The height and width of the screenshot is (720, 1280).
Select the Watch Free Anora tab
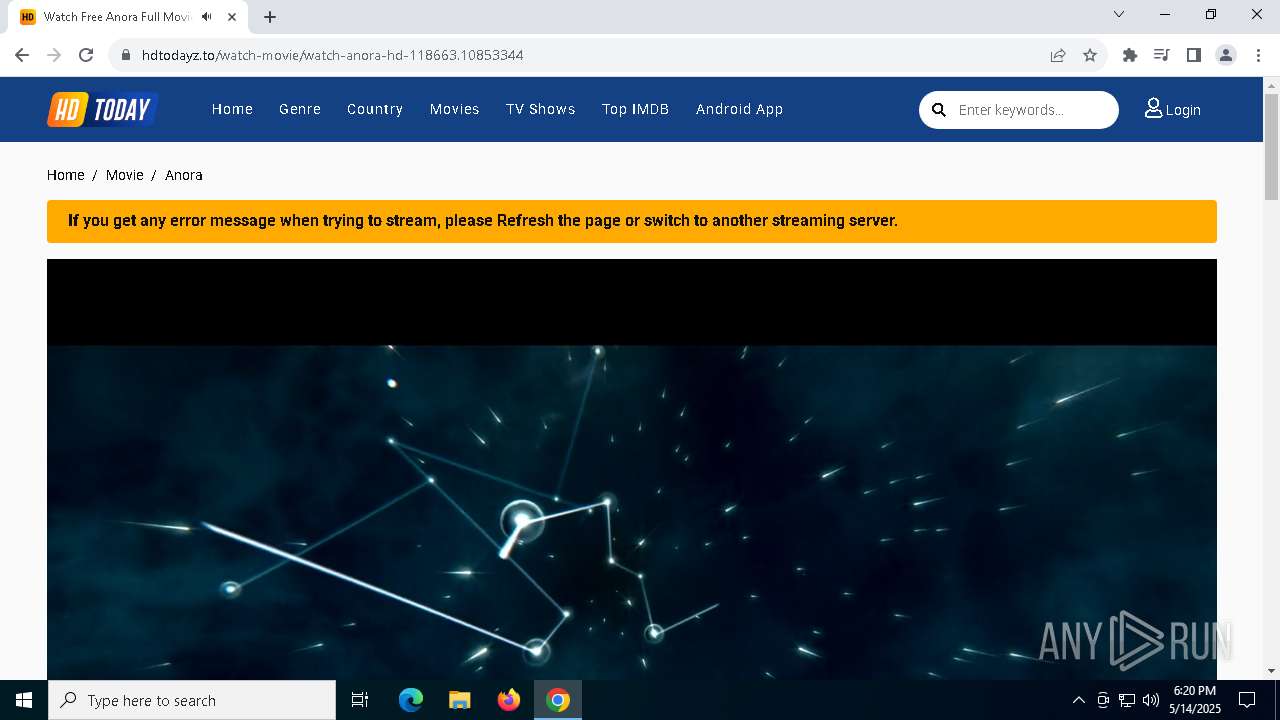128,17
